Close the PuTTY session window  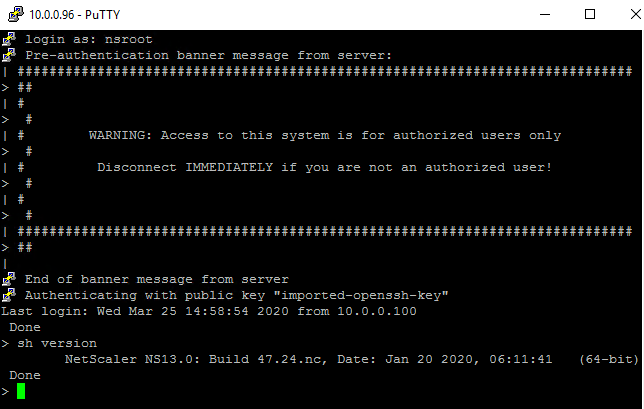[x=620, y=15]
